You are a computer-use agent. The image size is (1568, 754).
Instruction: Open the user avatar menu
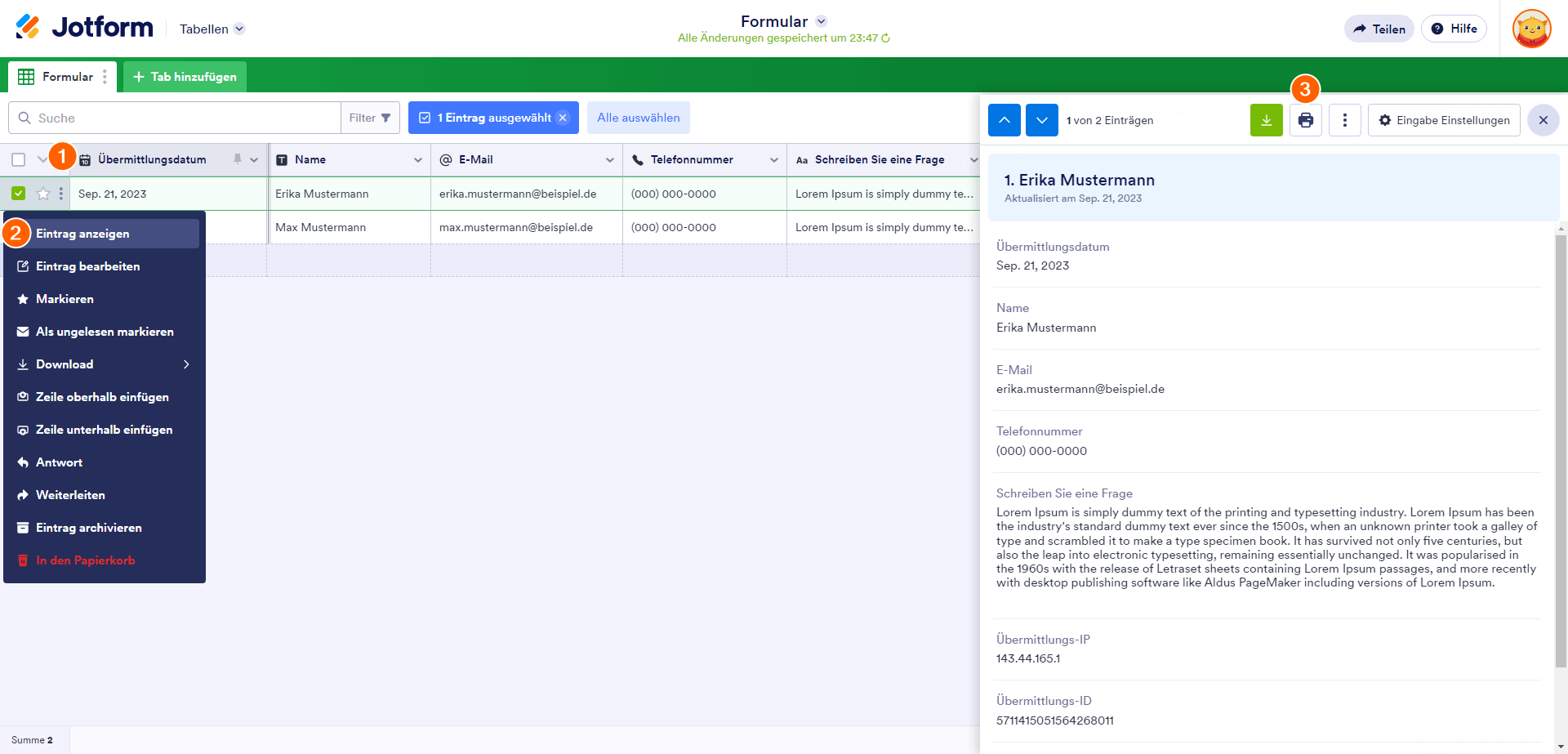point(1531,29)
